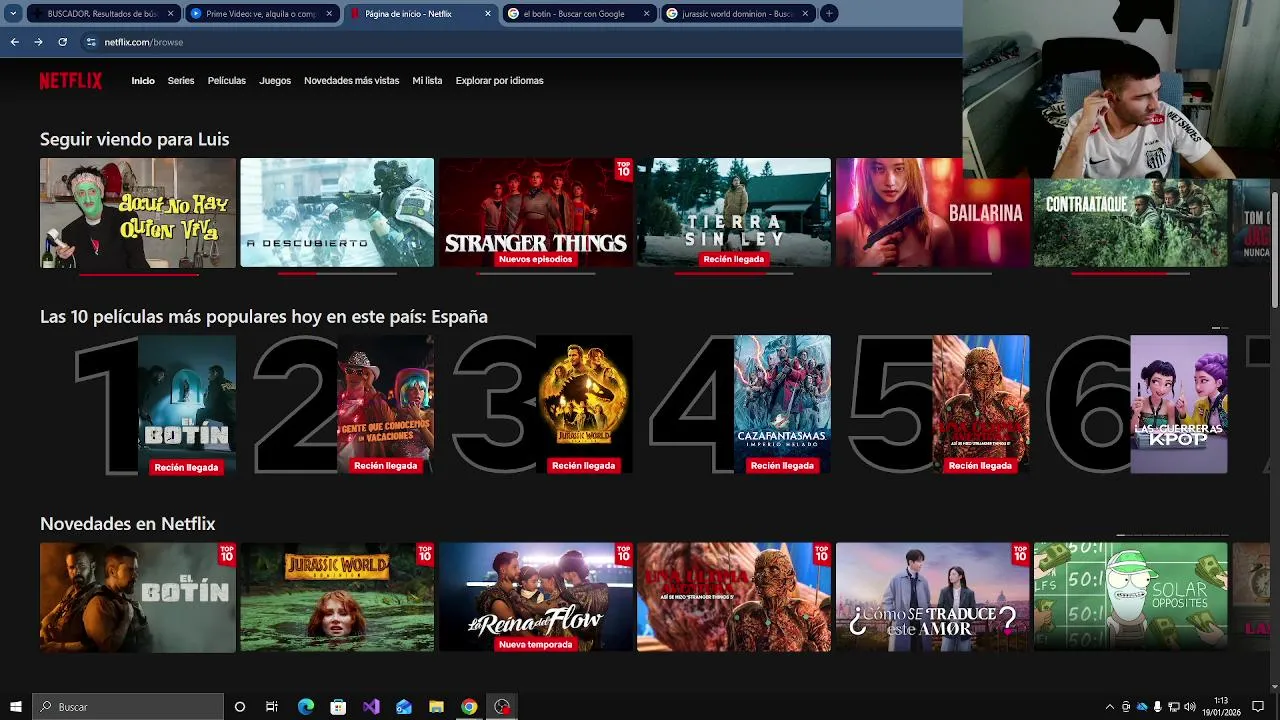This screenshot has height=720, width=1280.
Task: Click top 10 películas España heading
Action: [x=264, y=317]
